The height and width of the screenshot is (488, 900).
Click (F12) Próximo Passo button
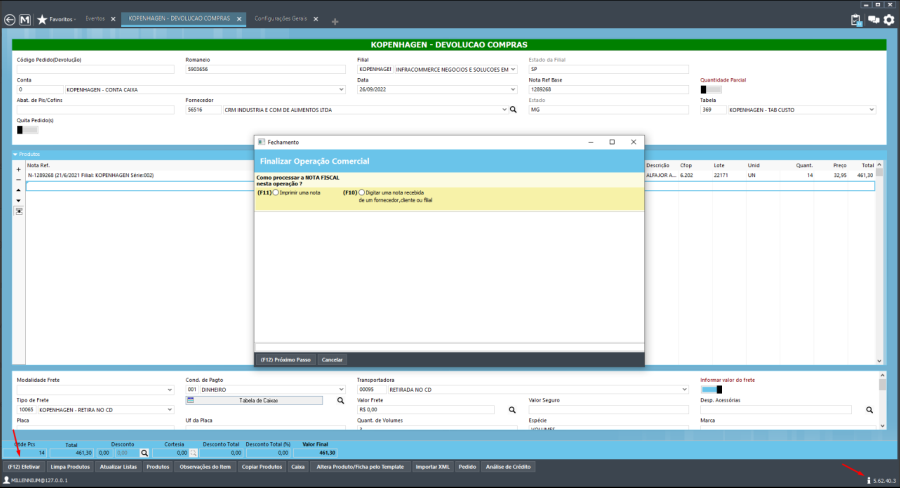point(285,360)
